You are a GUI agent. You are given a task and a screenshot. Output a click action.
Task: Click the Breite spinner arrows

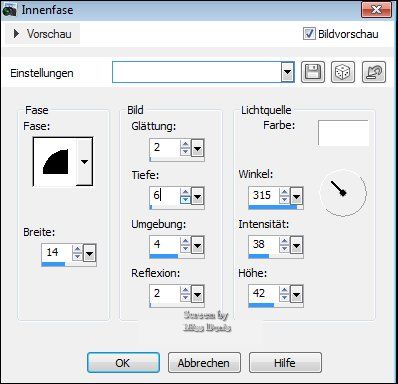pyautogui.click(x=77, y=253)
